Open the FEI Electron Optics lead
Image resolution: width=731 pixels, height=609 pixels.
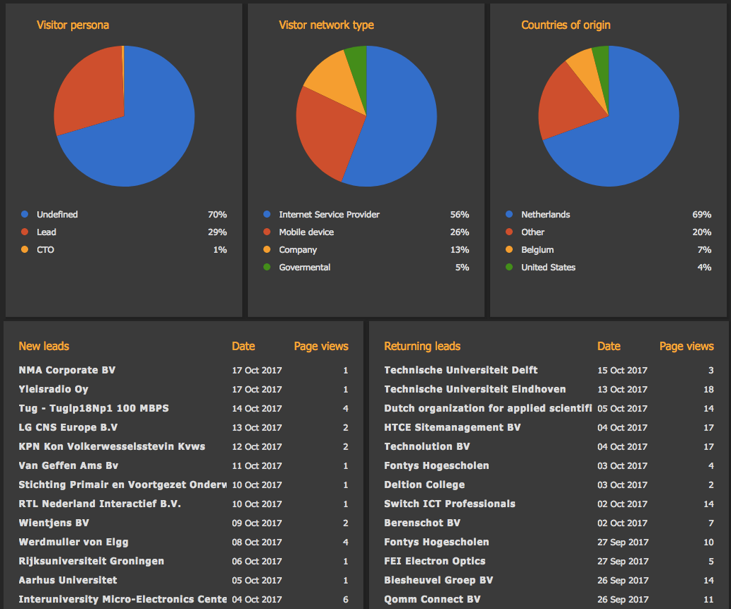tap(434, 561)
